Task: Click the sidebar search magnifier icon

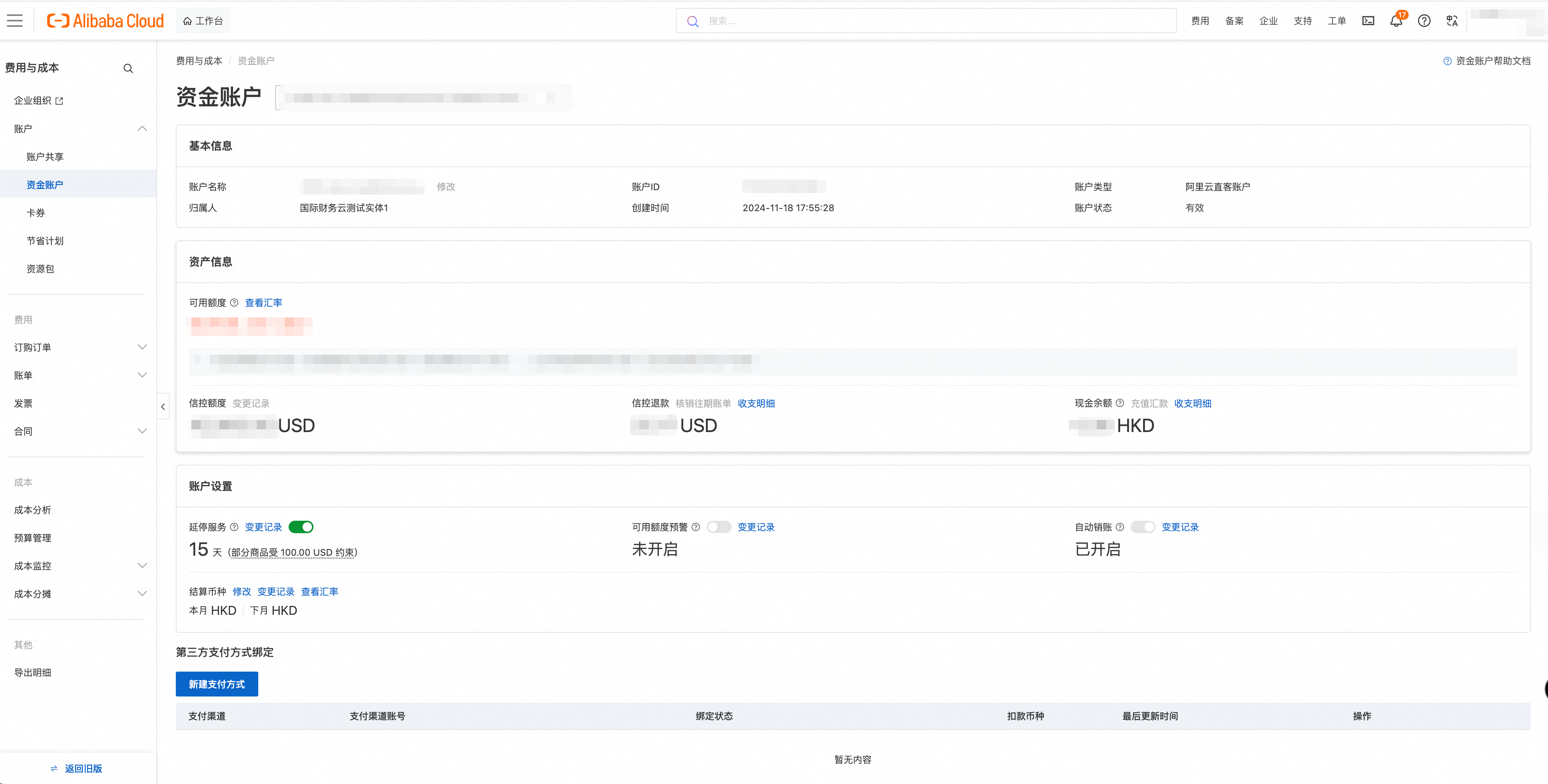Action: pyautogui.click(x=128, y=68)
